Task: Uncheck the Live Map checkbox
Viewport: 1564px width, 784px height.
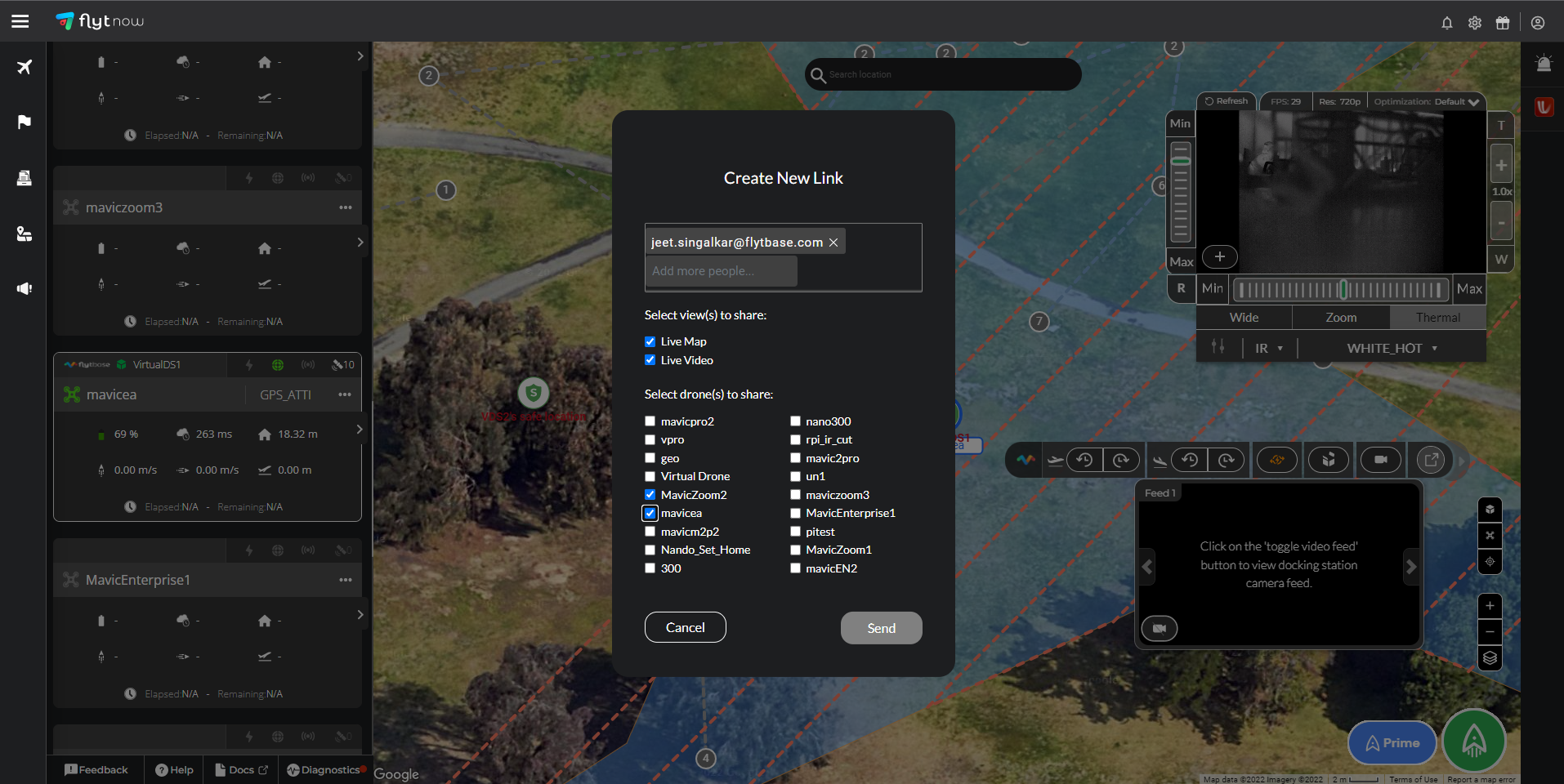Action: [x=650, y=341]
